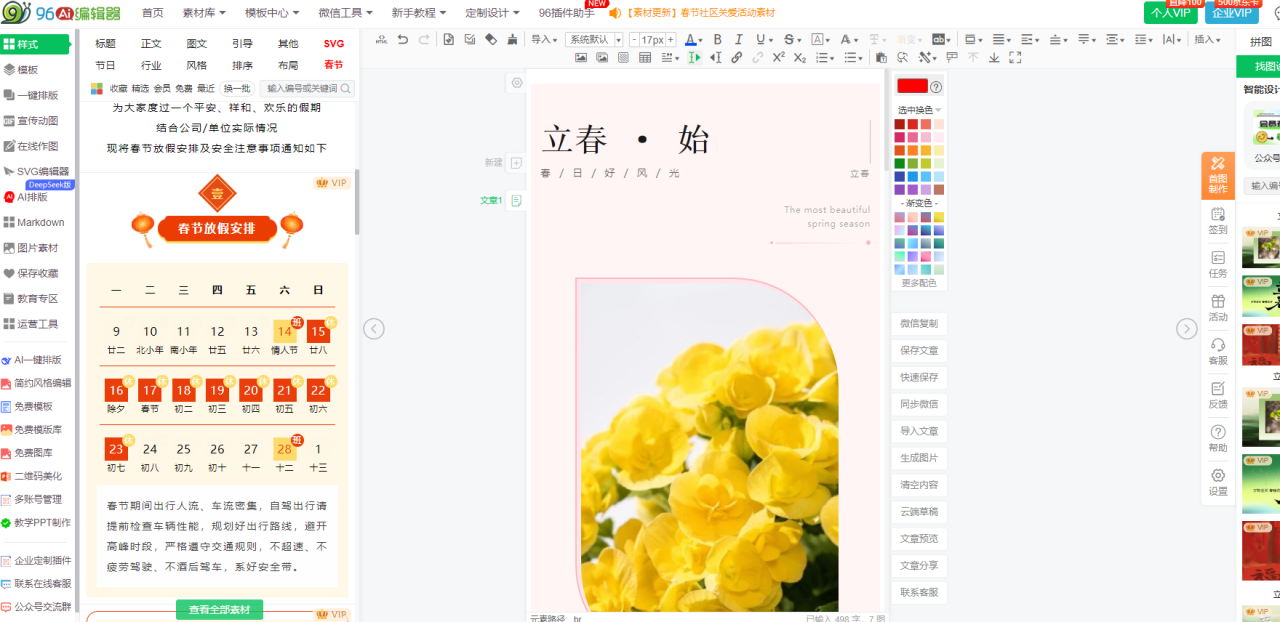This screenshot has height=622, width=1280.
Task: Select the 免费 filter option
Action: point(184,89)
